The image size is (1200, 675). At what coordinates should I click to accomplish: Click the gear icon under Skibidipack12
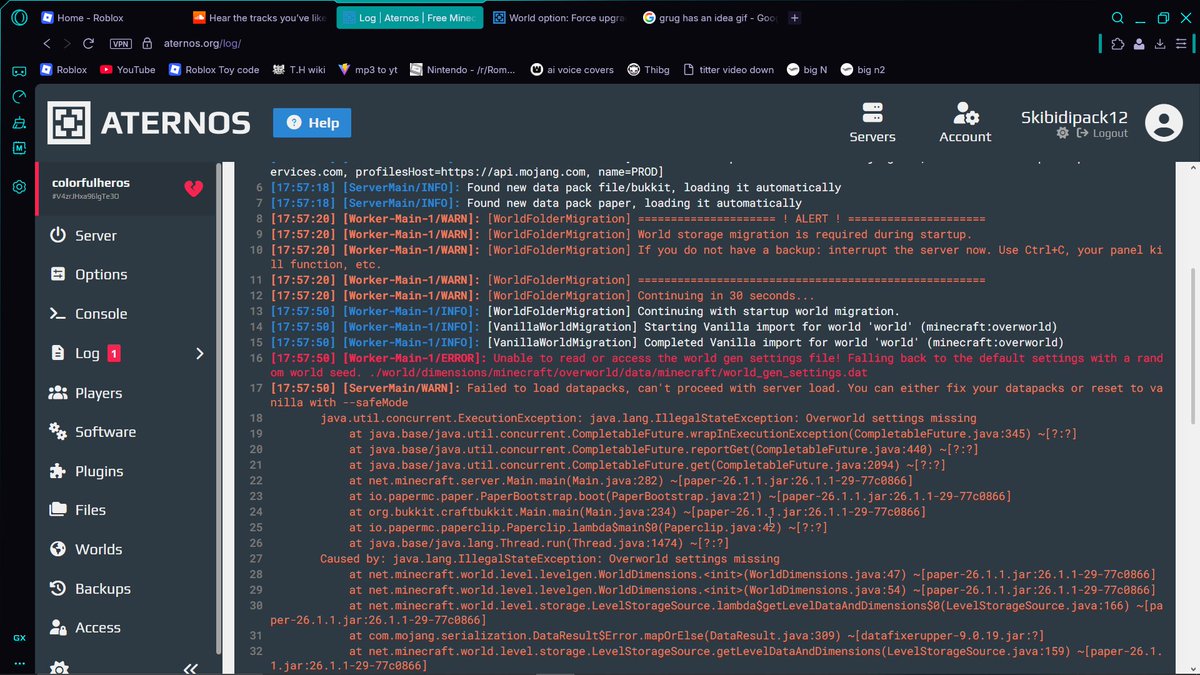click(x=1063, y=133)
